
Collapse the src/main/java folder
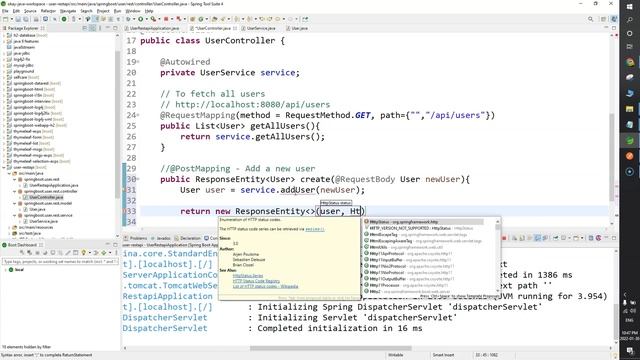click(9, 173)
